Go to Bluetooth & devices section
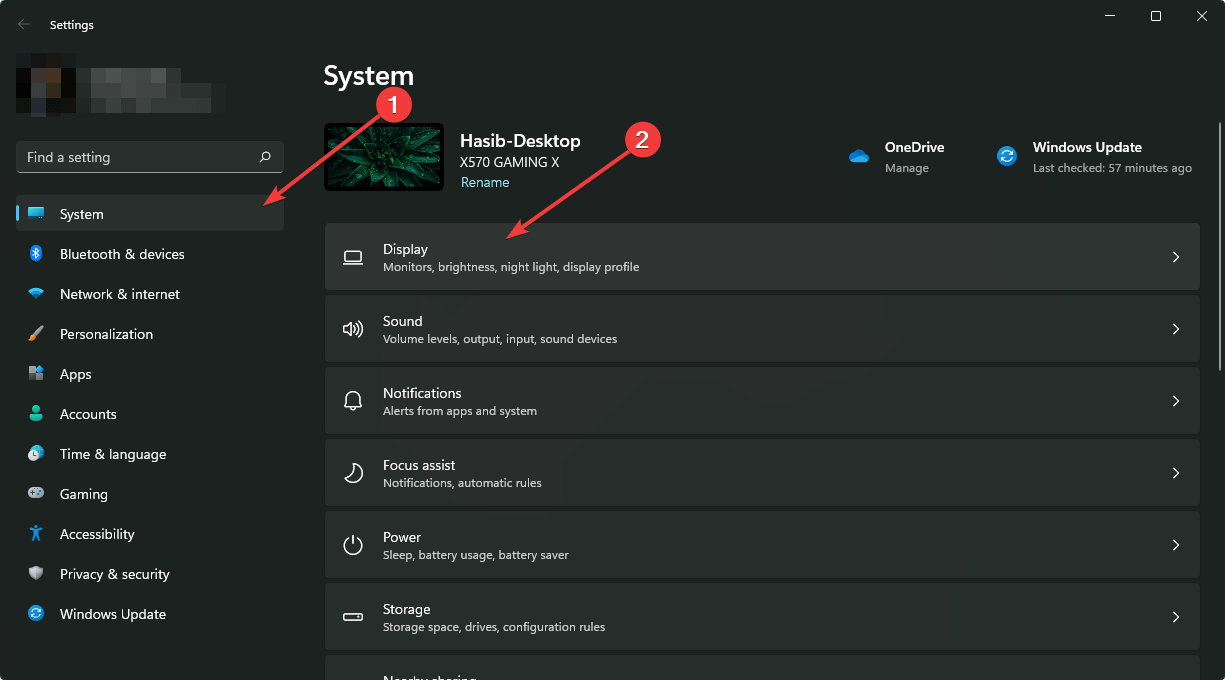The width and height of the screenshot is (1225, 680). (x=150, y=254)
